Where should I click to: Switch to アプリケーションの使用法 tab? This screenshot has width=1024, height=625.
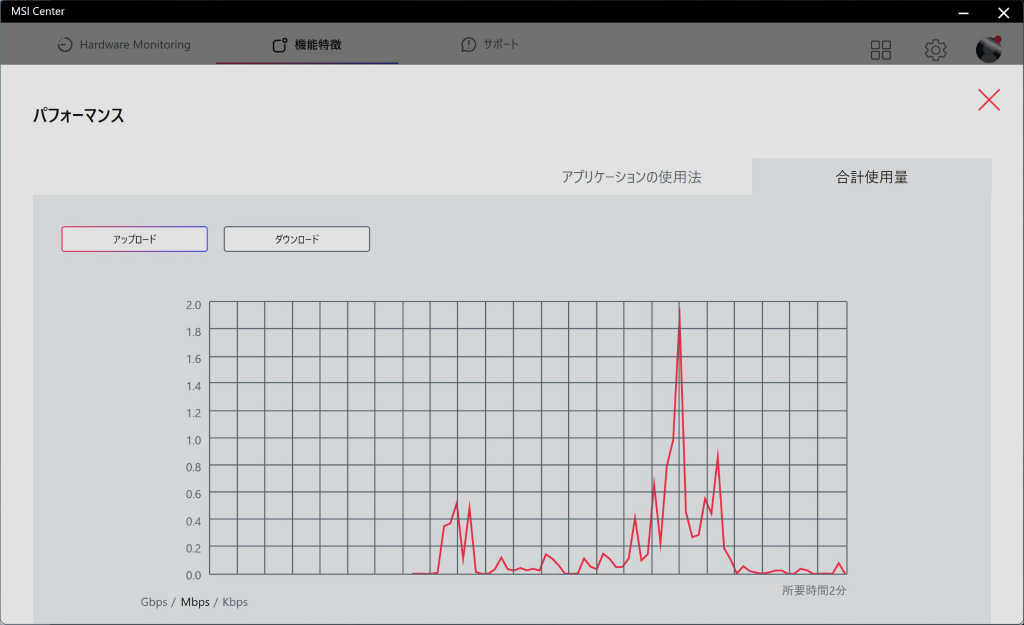632,177
